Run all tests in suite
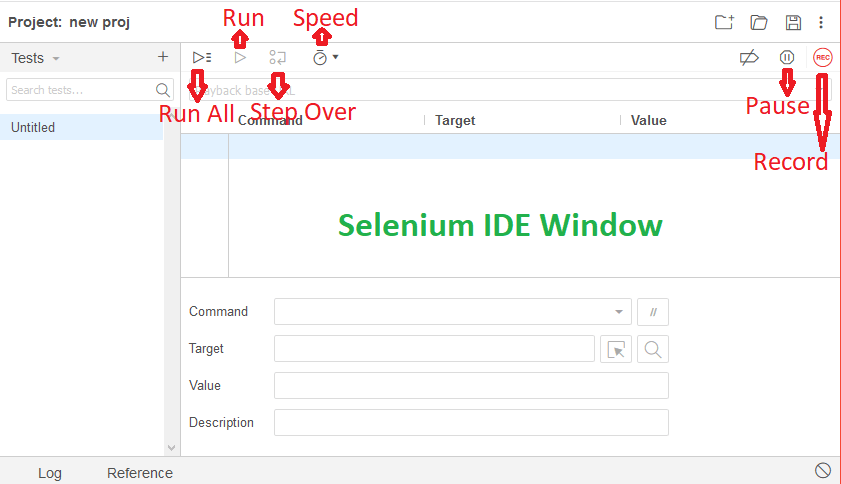Screen dimensions: 841x484 (x=202, y=57)
